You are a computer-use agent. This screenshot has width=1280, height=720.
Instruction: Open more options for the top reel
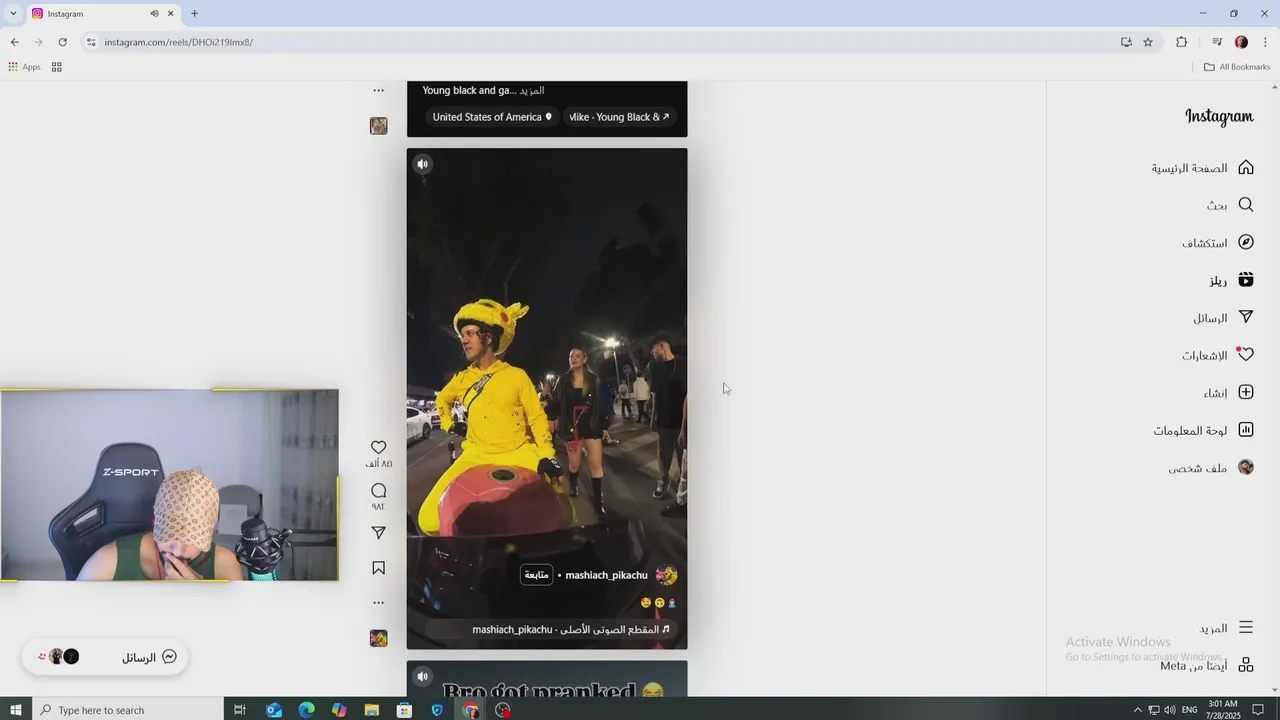(378, 90)
